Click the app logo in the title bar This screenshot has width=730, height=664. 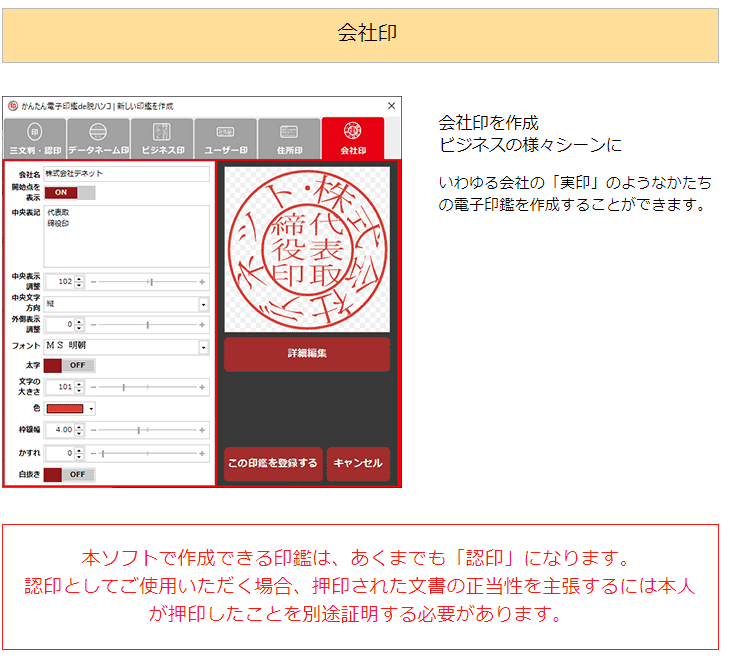tap(13, 106)
